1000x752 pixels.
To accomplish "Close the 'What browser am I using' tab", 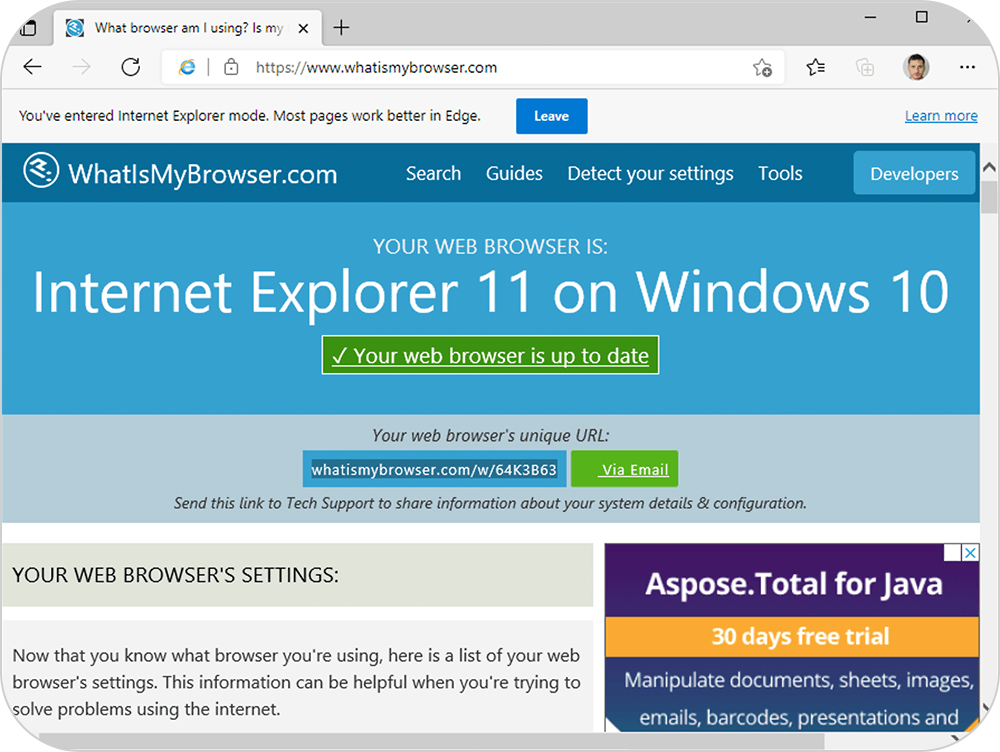I will click(304, 28).
